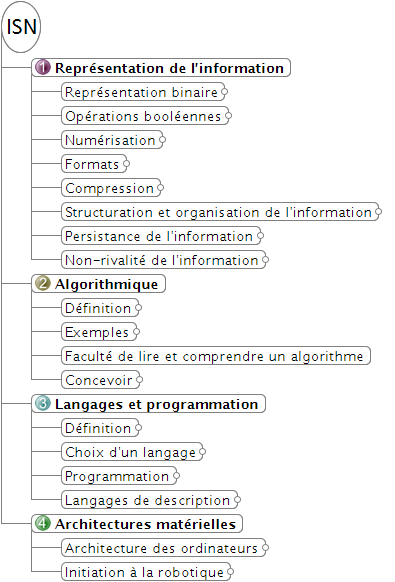Select the Persistance de l'information node
Image resolution: width=395 pixels, height=582 pixels.
[161, 236]
